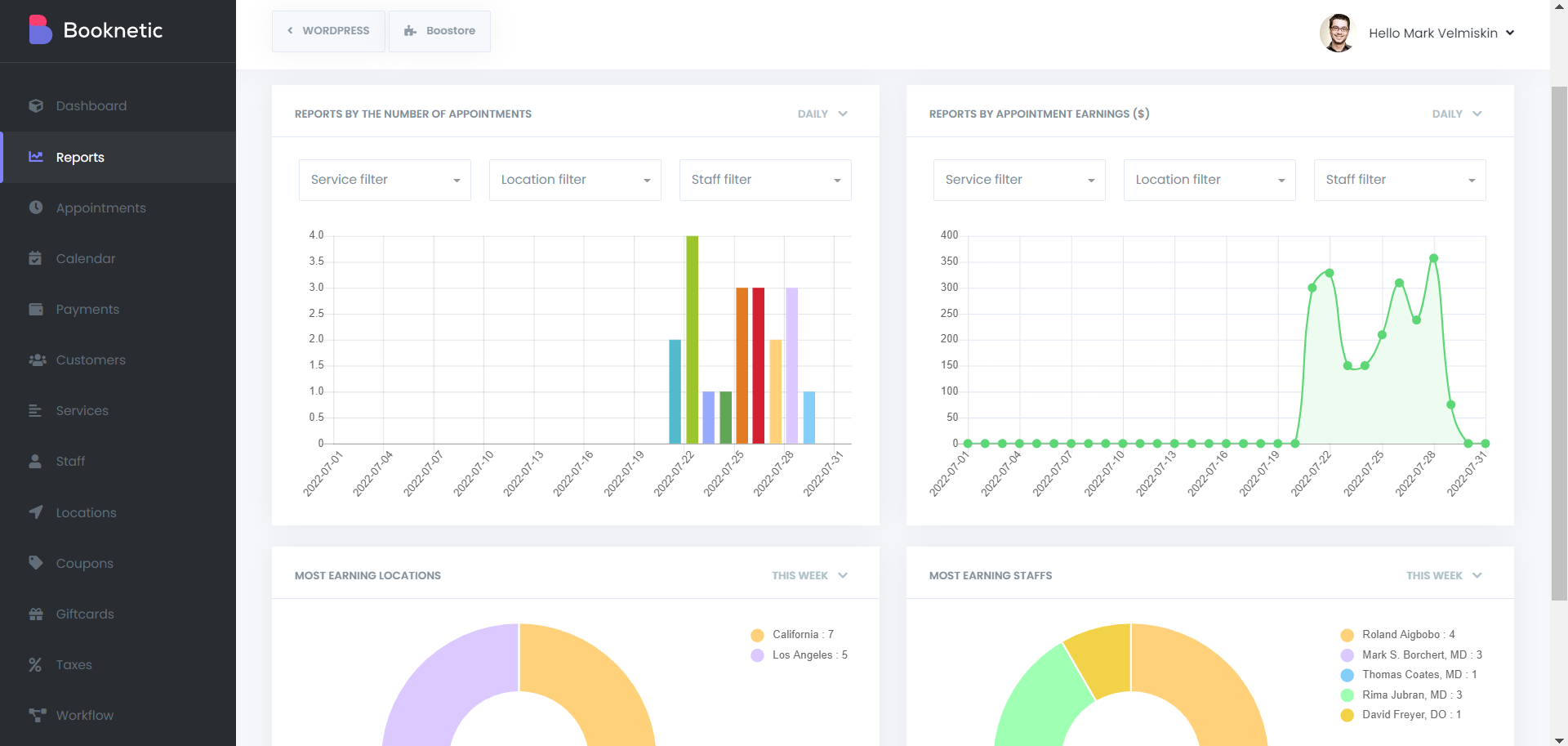Image resolution: width=1568 pixels, height=746 pixels.
Task: Open the Coupons menu item
Action: (118, 563)
